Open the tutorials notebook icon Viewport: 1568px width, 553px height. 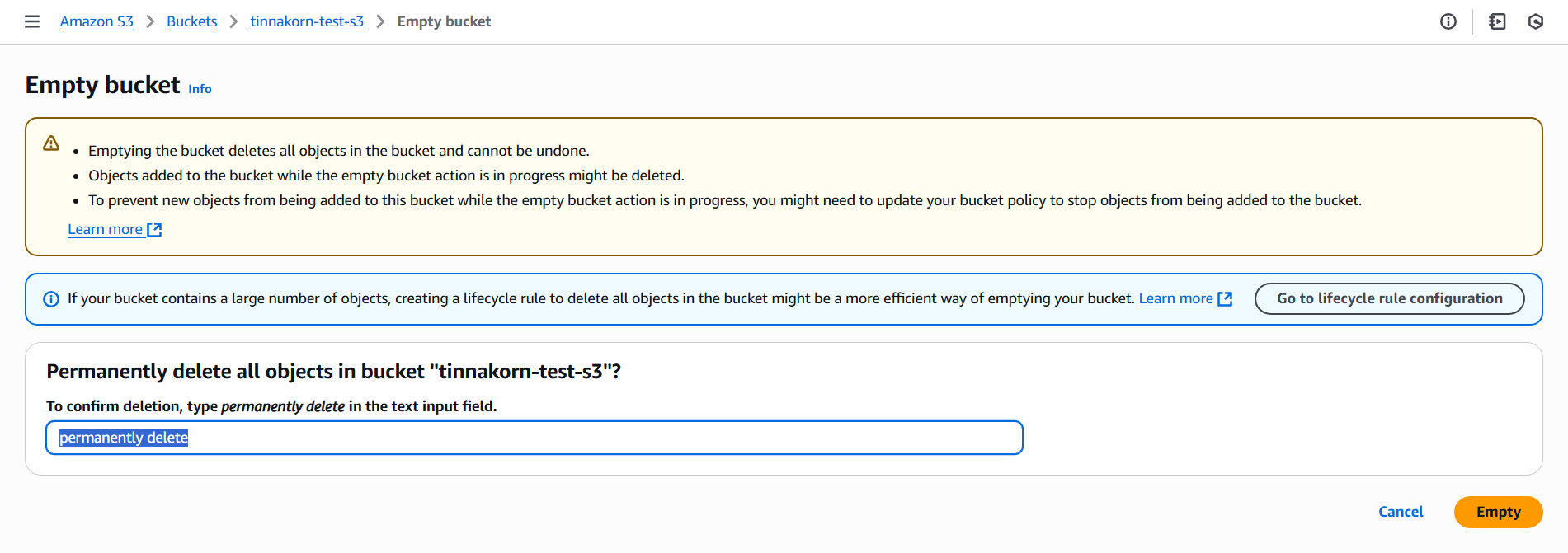tap(1497, 21)
